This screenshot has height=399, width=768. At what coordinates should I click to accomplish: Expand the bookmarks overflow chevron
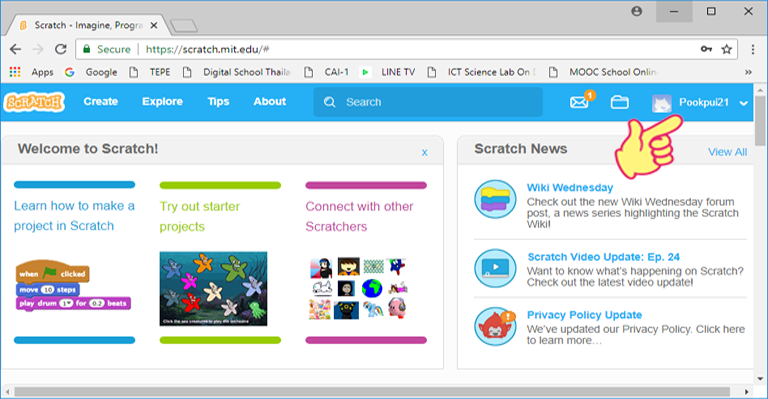click(748, 72)
